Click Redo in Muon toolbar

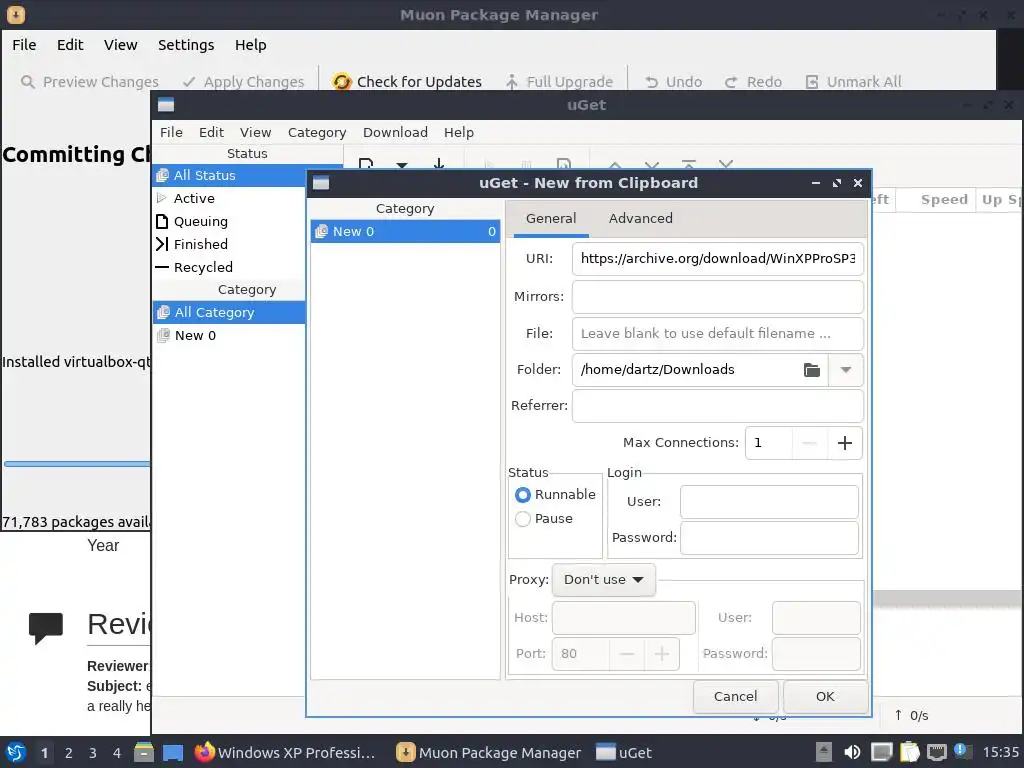click(x=753, y=82)
